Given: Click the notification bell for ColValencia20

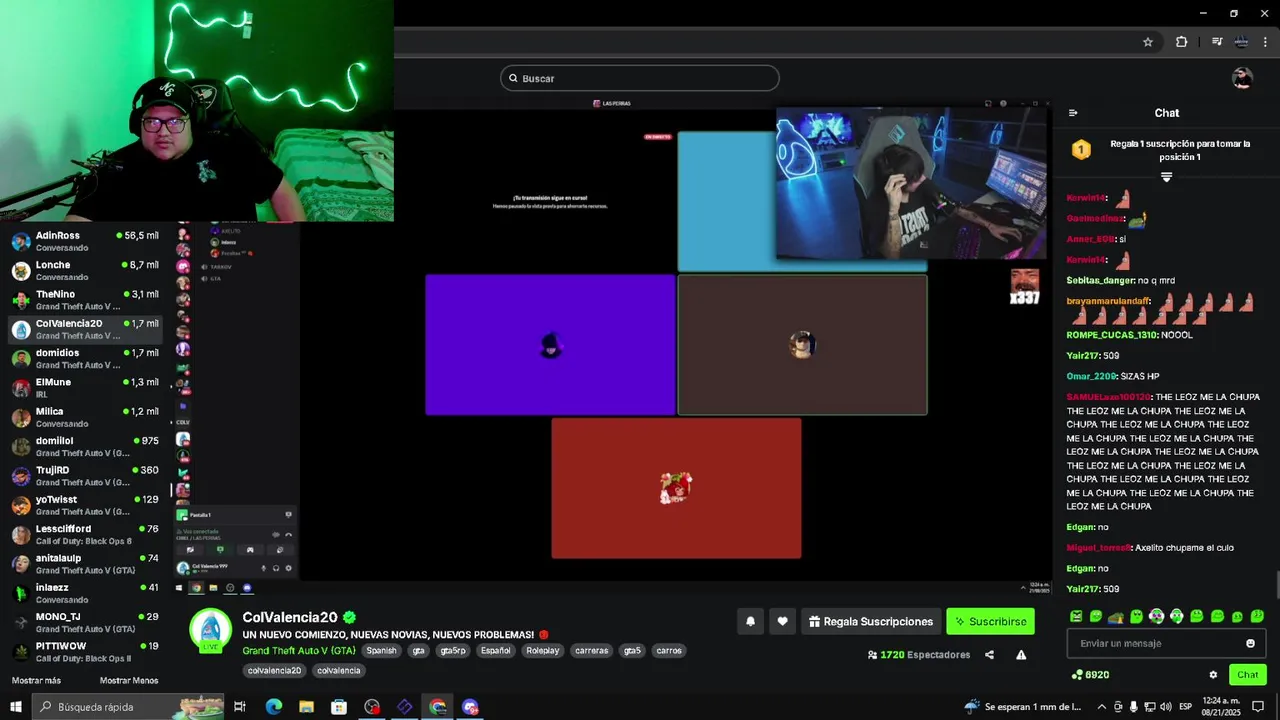Looking at the screenshot, I should 750,621.
